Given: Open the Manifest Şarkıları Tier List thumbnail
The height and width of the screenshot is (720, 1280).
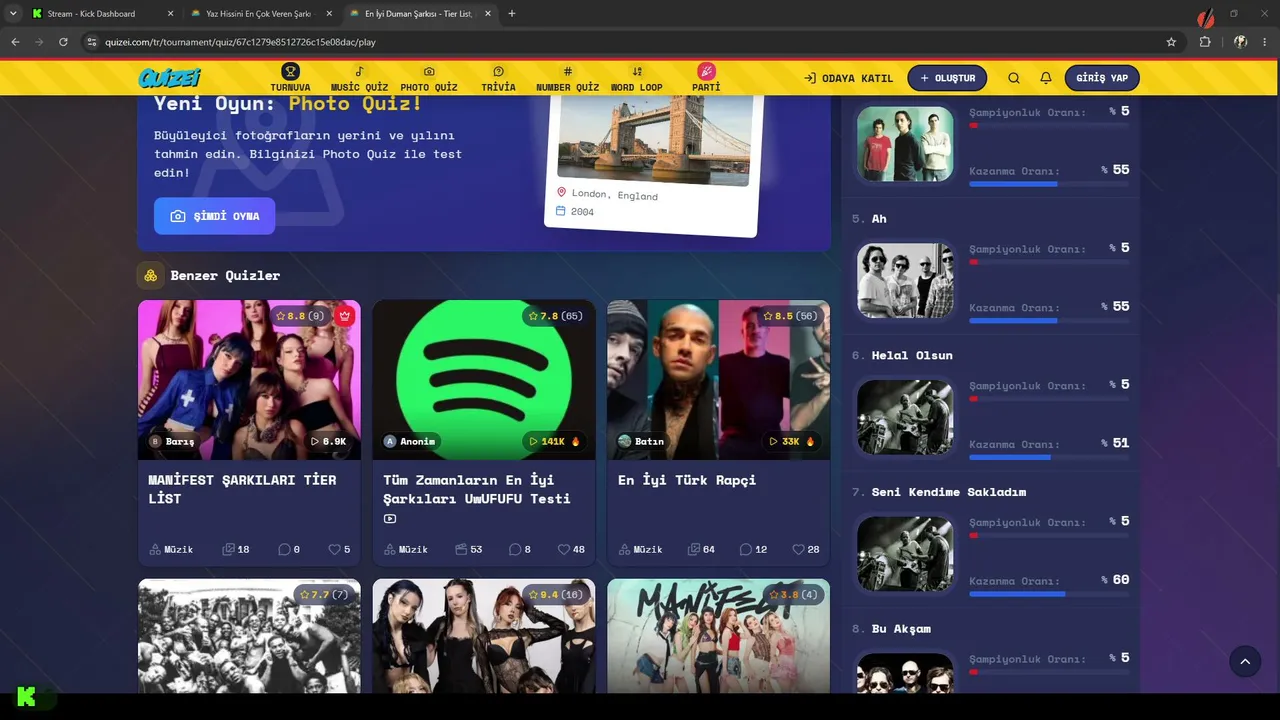Looking at the screenshot, I should (249, 380).
